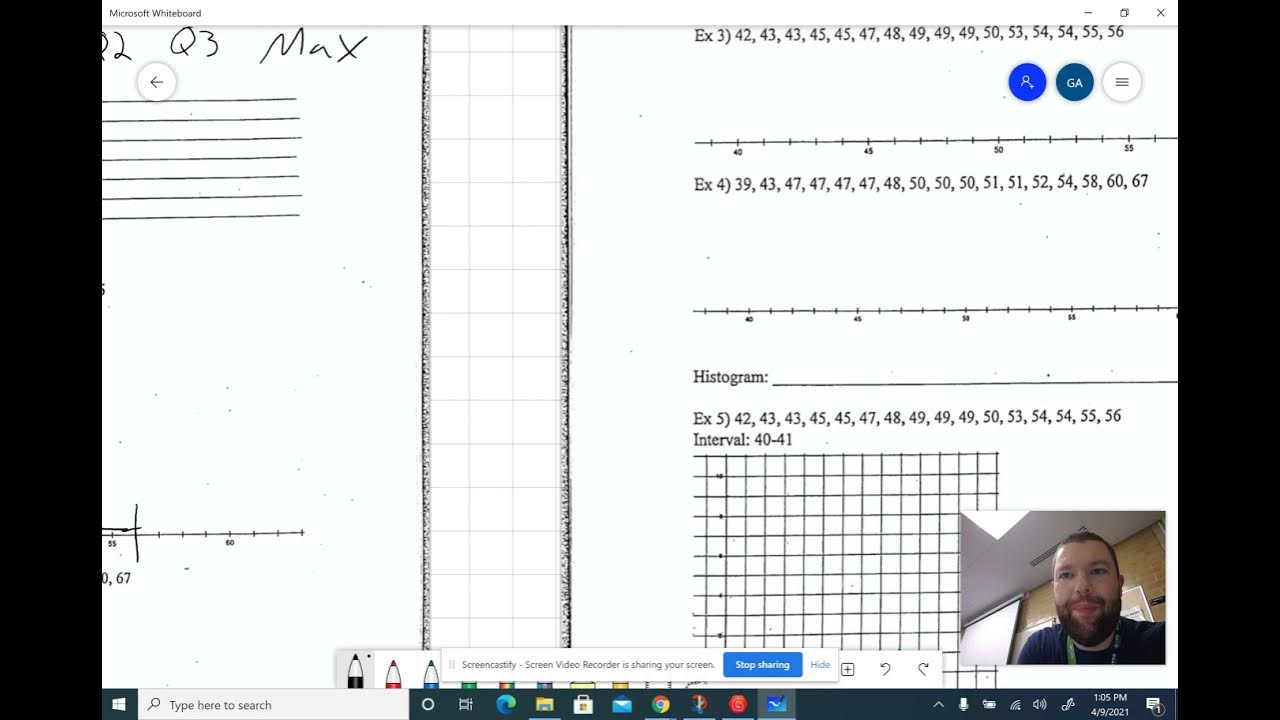Open the battery status tray icon
The width and height of the screenshot is (1280, 720).
point(989,704)
